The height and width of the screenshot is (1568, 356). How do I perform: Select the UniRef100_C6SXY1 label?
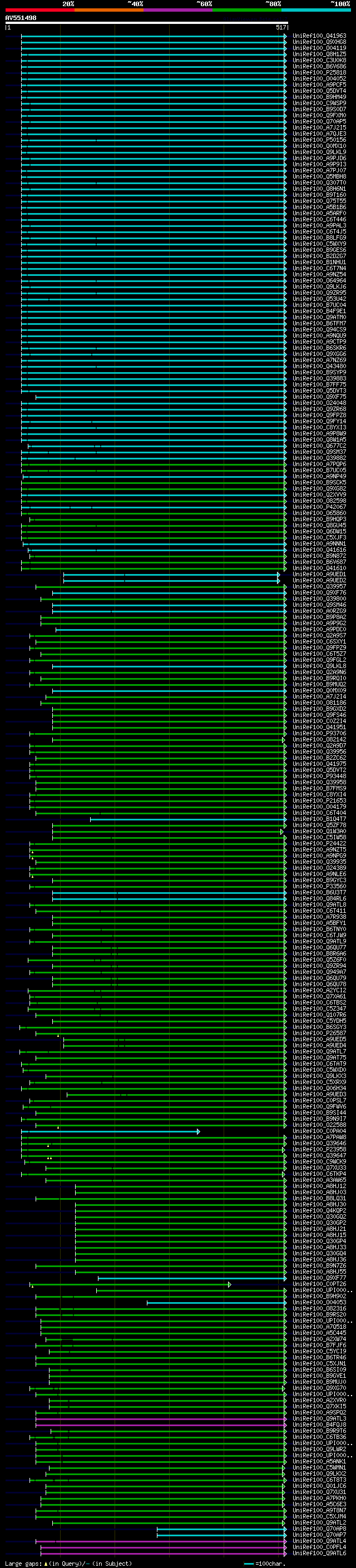[319, 641]
